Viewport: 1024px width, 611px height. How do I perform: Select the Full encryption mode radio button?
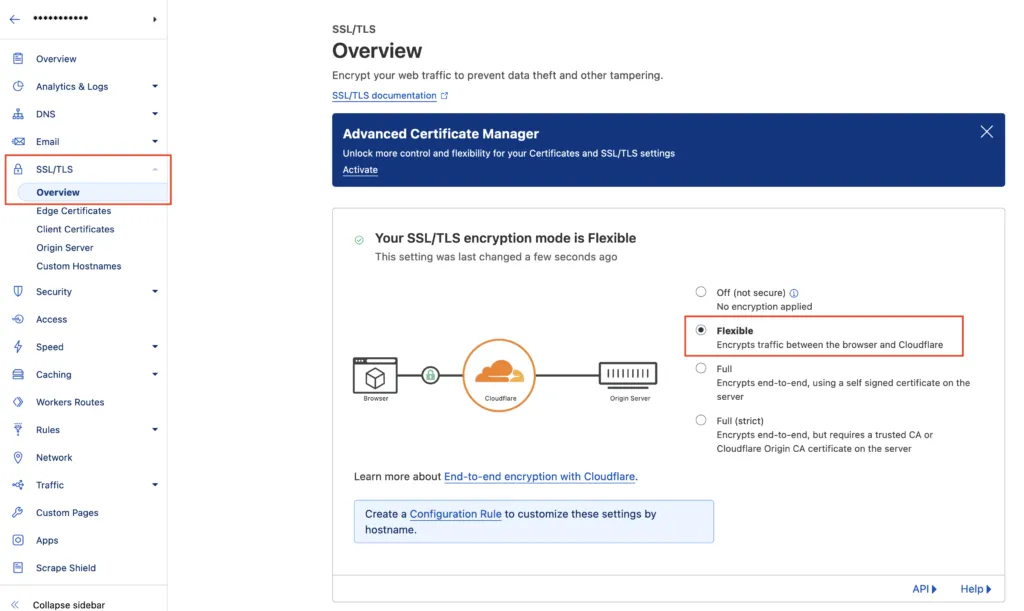click(701, 369)
